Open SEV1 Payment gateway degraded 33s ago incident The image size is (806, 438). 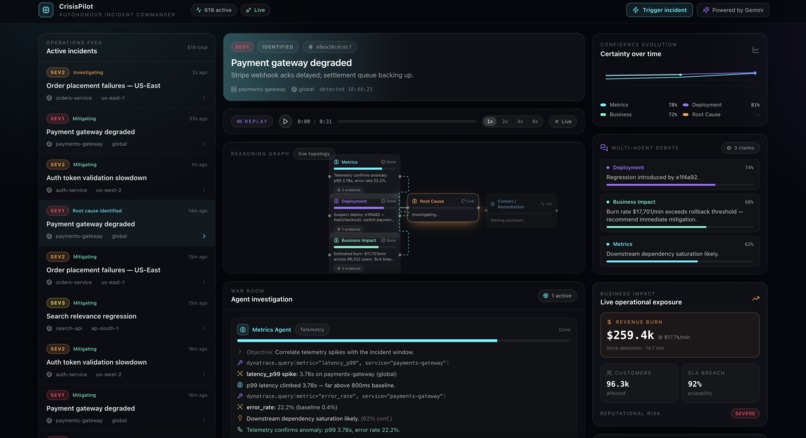126,131
